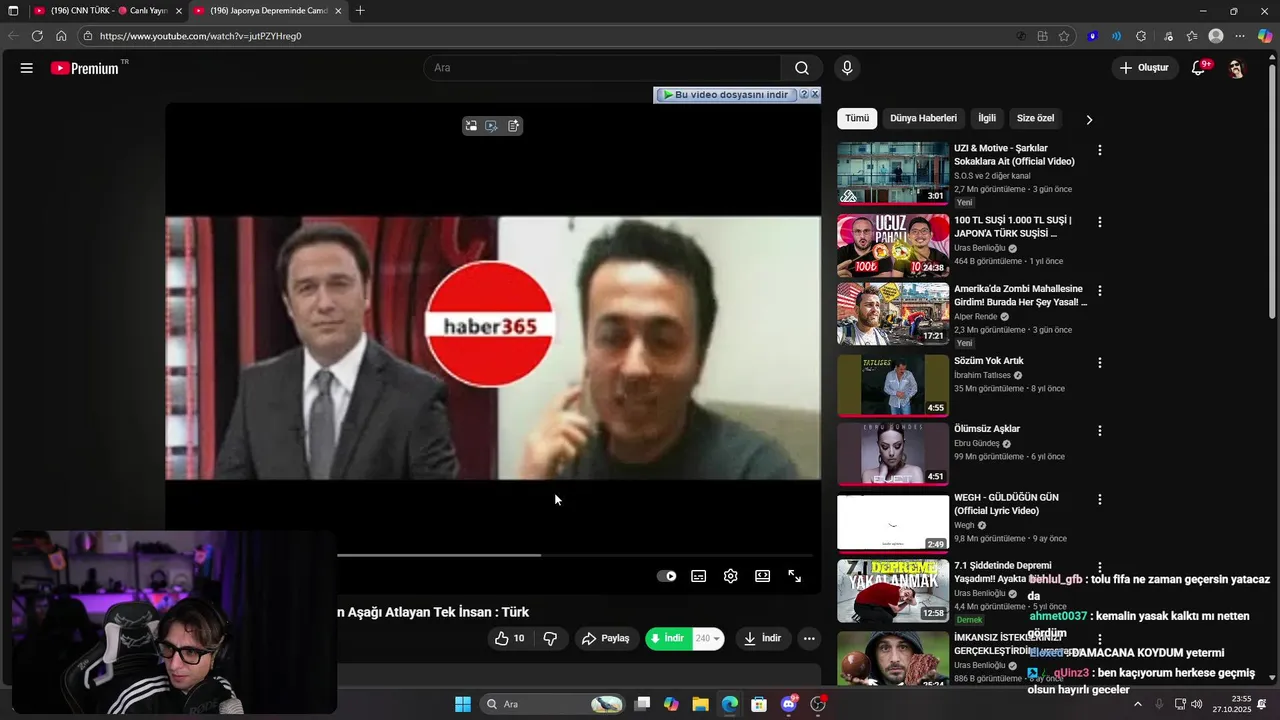Switch to theater mode in player
Viewport: 1280px width, 720px height.
763,576
